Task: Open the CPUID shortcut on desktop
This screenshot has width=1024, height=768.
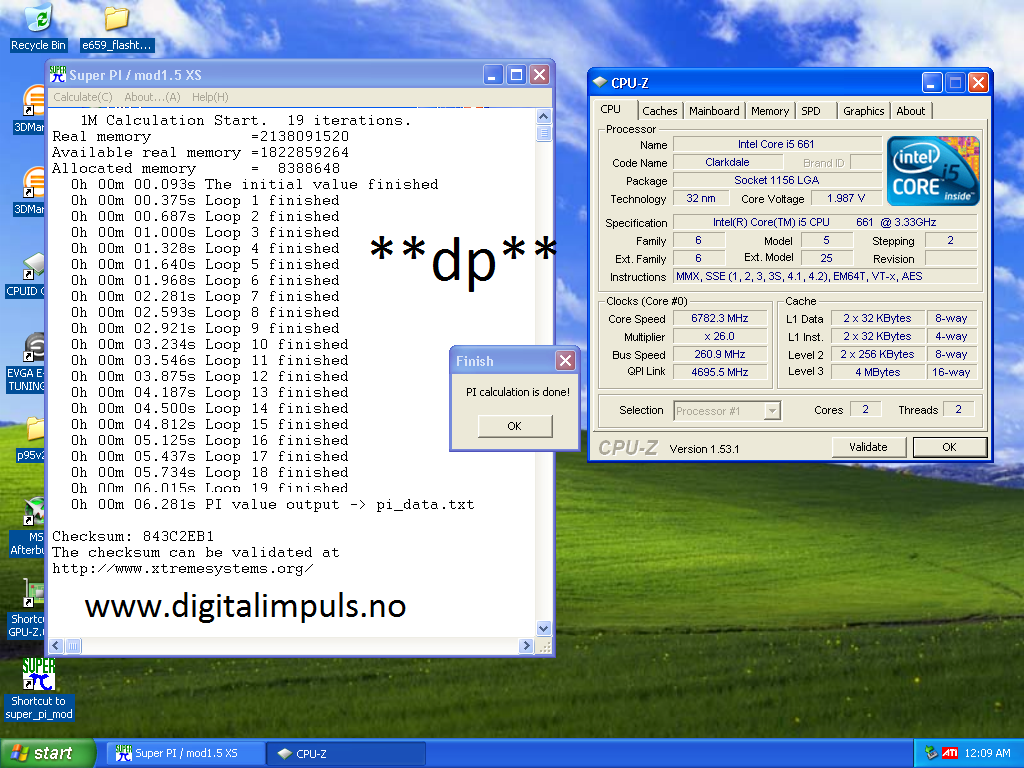Action: pyautogui.click(x=29, y=274)
